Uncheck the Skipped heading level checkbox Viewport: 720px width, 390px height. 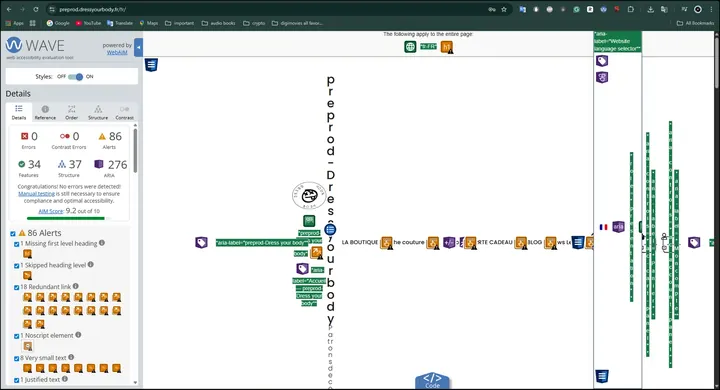[x=17, y=266]
